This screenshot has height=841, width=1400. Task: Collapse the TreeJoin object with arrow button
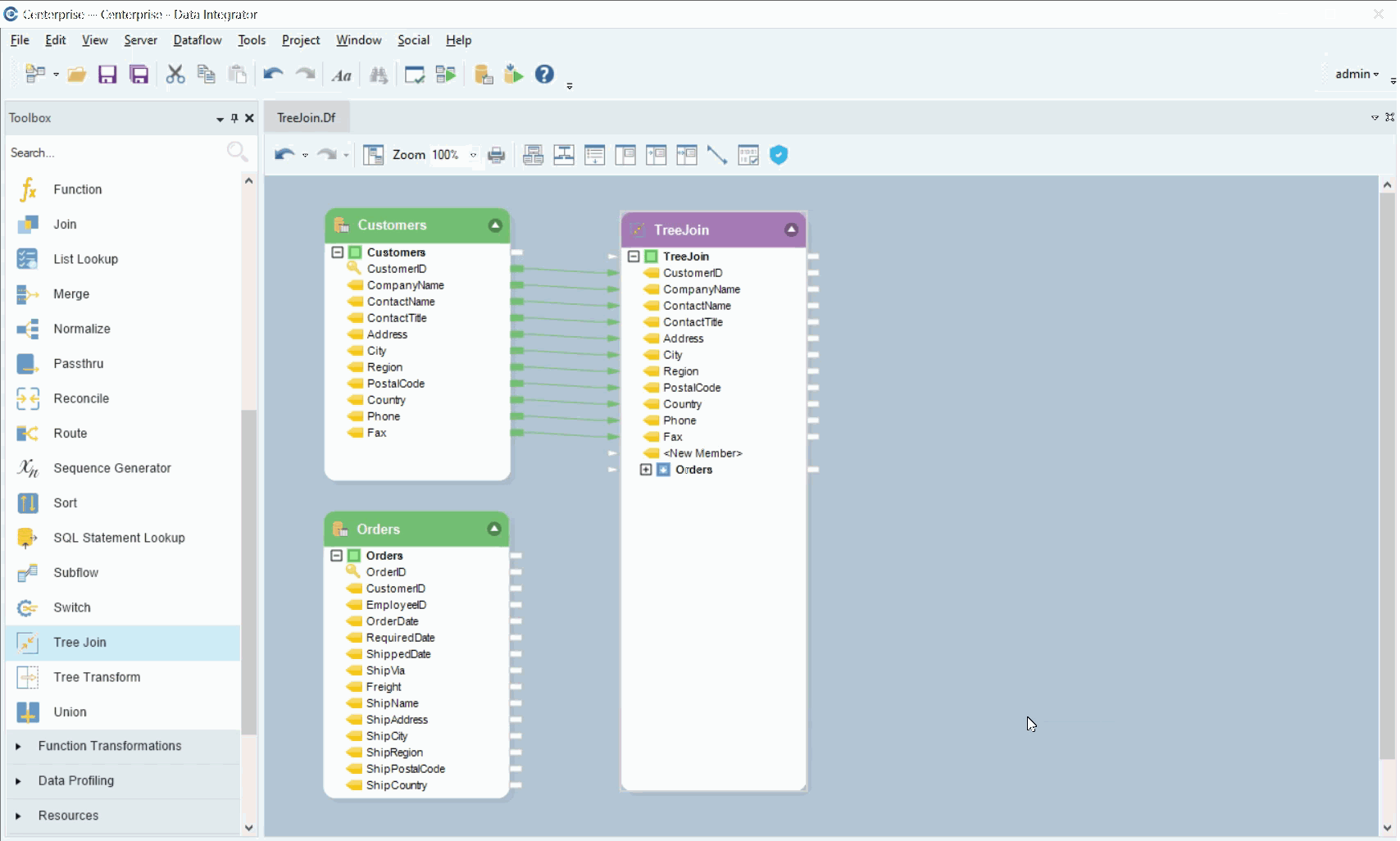[x=791, y=230]
